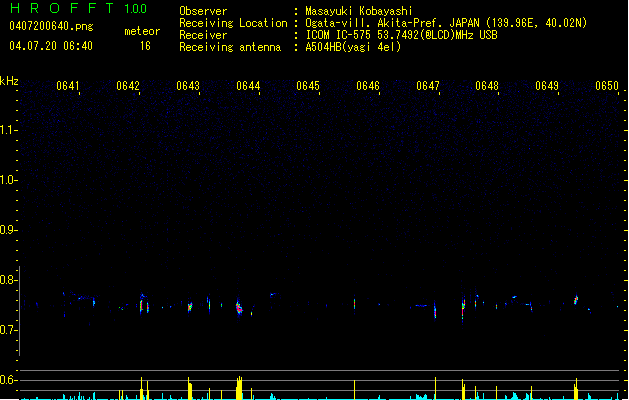Click the 1.0 kHz axis label
629x400 pixels.
pyautogui.click(x=8, y=180)
